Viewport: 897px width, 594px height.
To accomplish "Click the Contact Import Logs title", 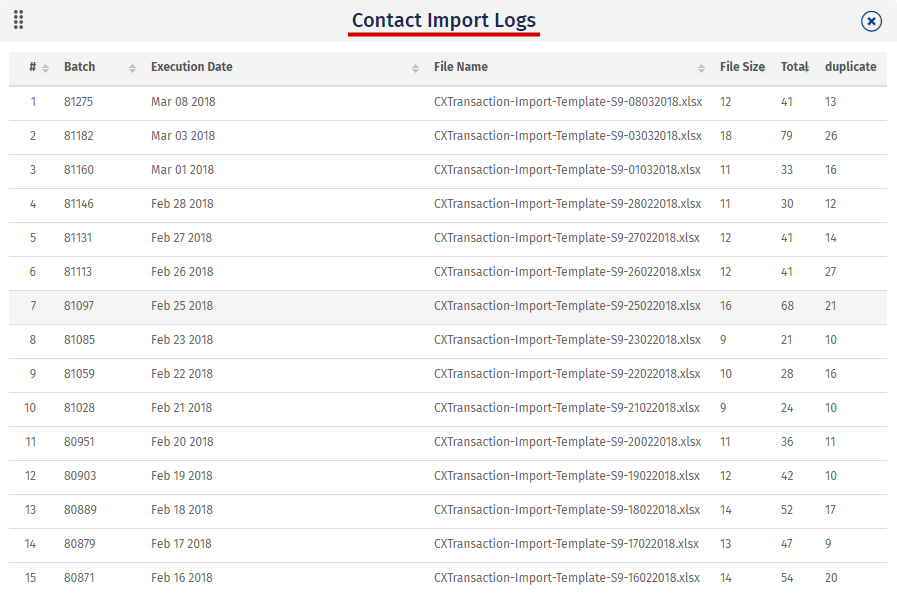I will click(444, 20).
